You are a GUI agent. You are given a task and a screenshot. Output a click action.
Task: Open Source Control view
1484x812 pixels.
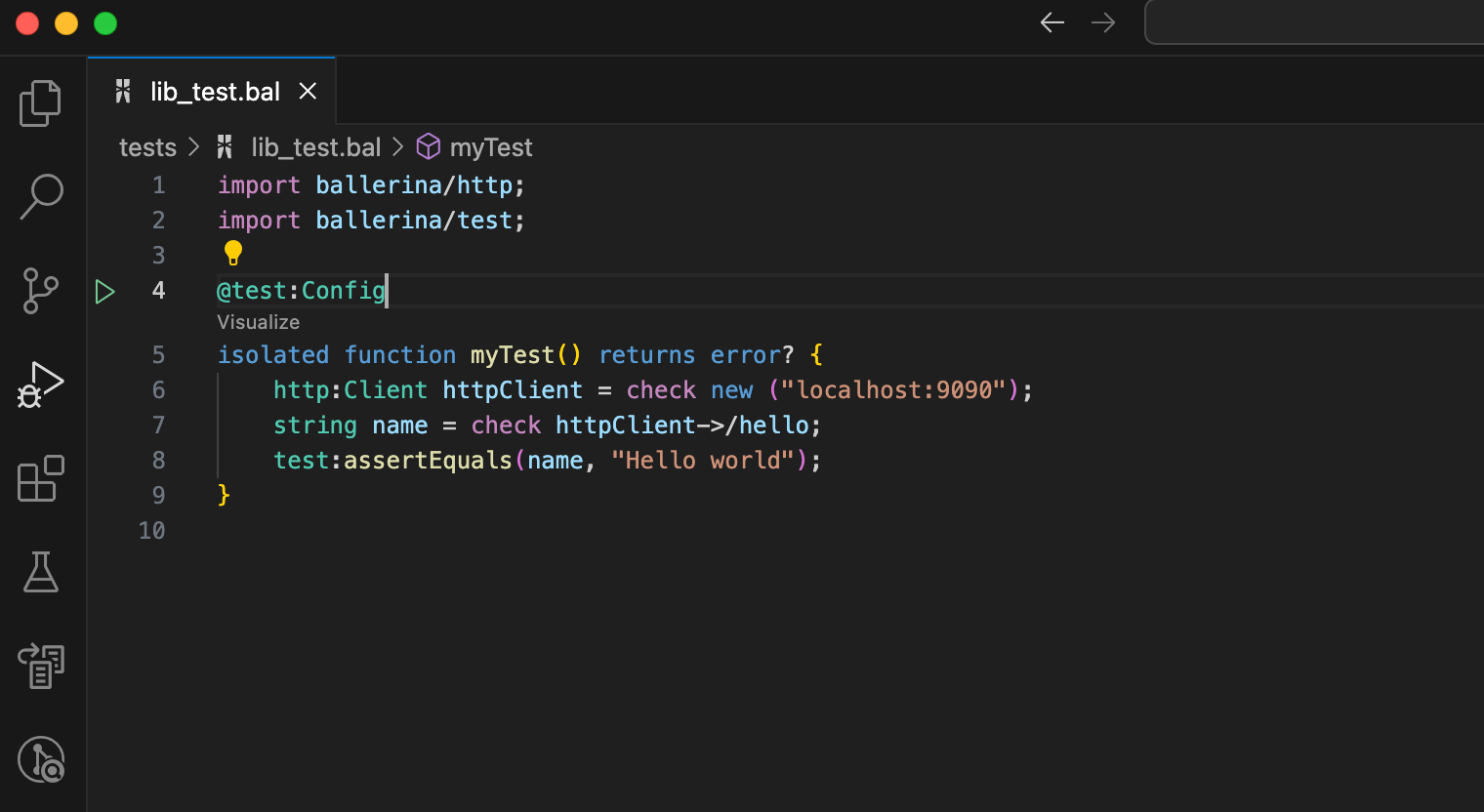[x=40, y=291]
